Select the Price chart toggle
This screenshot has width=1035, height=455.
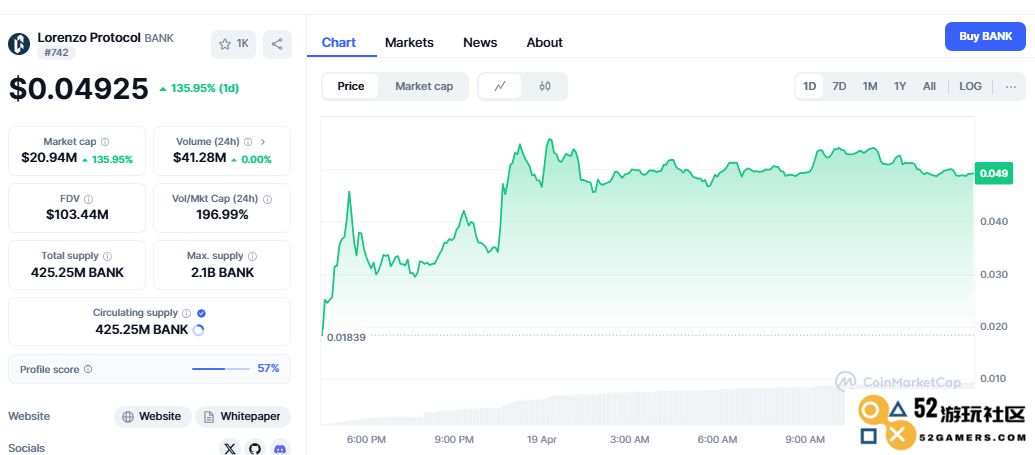351,86
